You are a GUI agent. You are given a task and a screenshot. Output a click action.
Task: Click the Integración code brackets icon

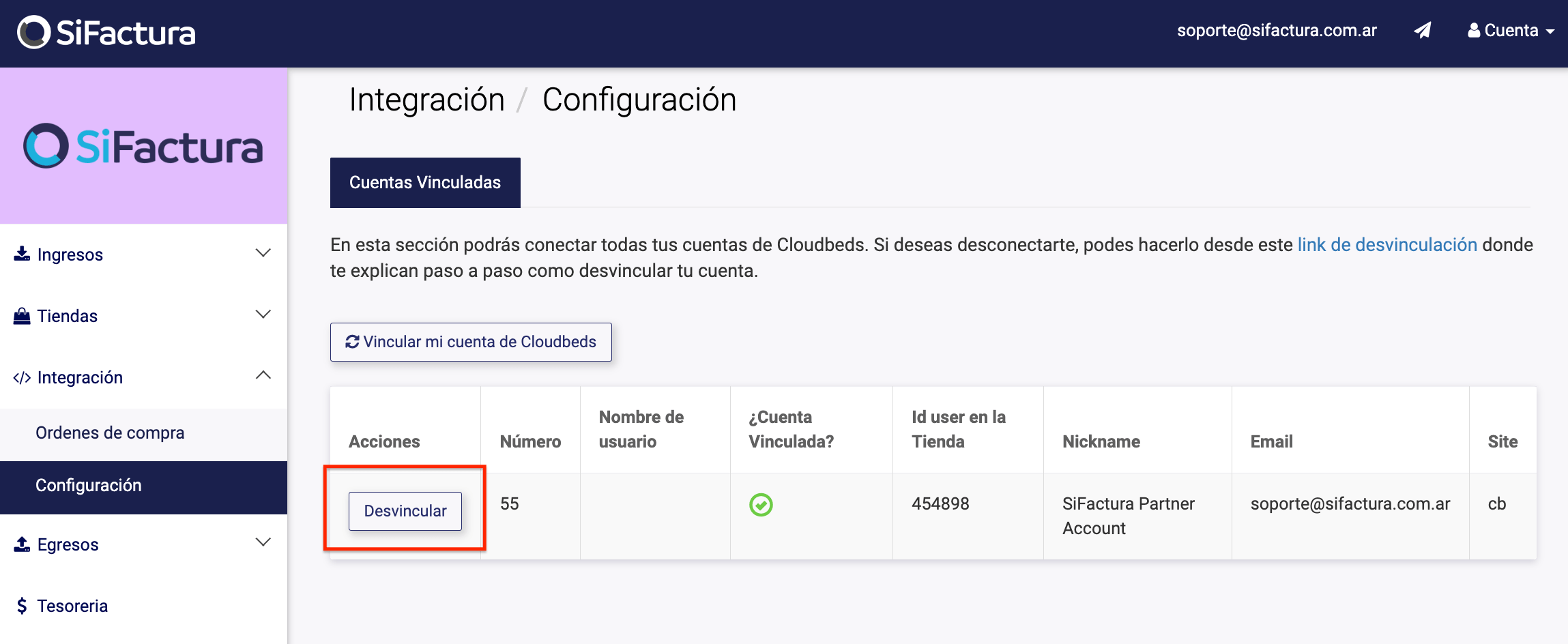pos(22,378)
